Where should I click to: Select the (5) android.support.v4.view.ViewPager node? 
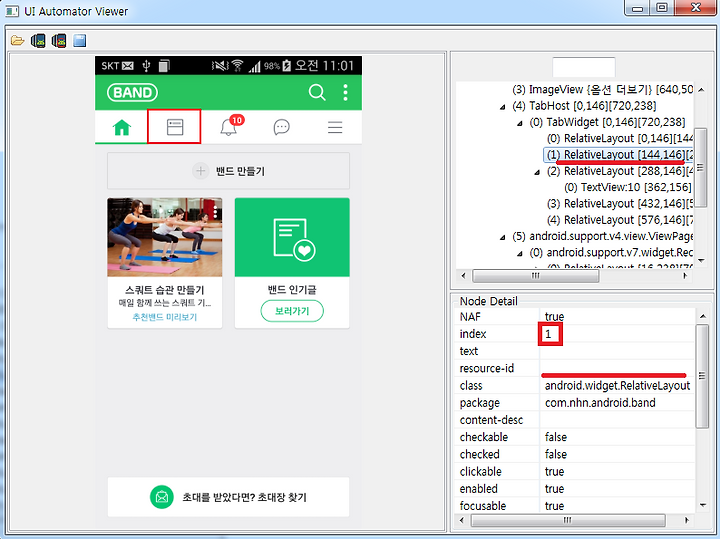click(602, 236)
